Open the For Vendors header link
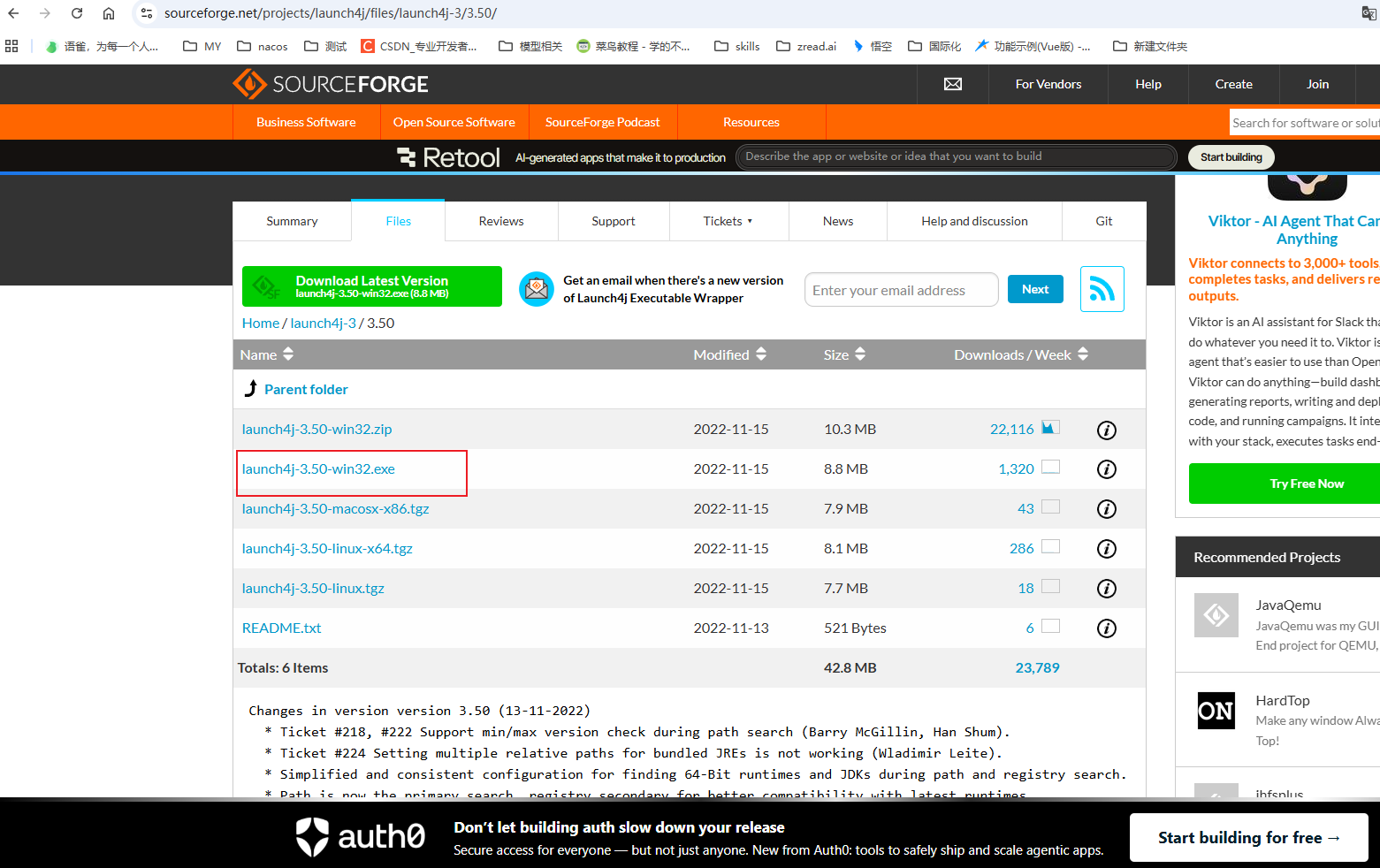The height and width of the screenshot is (868, 1380). [1048, 84]
